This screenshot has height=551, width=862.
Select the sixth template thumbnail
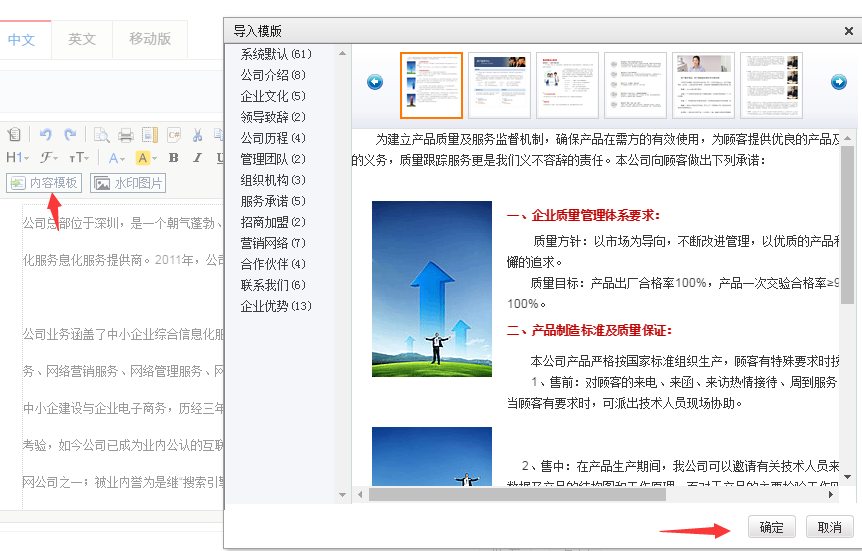coord(772,85)
